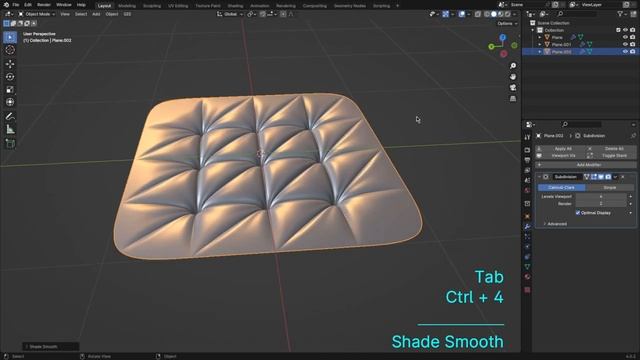This screenshot has width=640, height=360.
Task: Open Subdivision modifier extras dropdown arrow
Action: 615,177
